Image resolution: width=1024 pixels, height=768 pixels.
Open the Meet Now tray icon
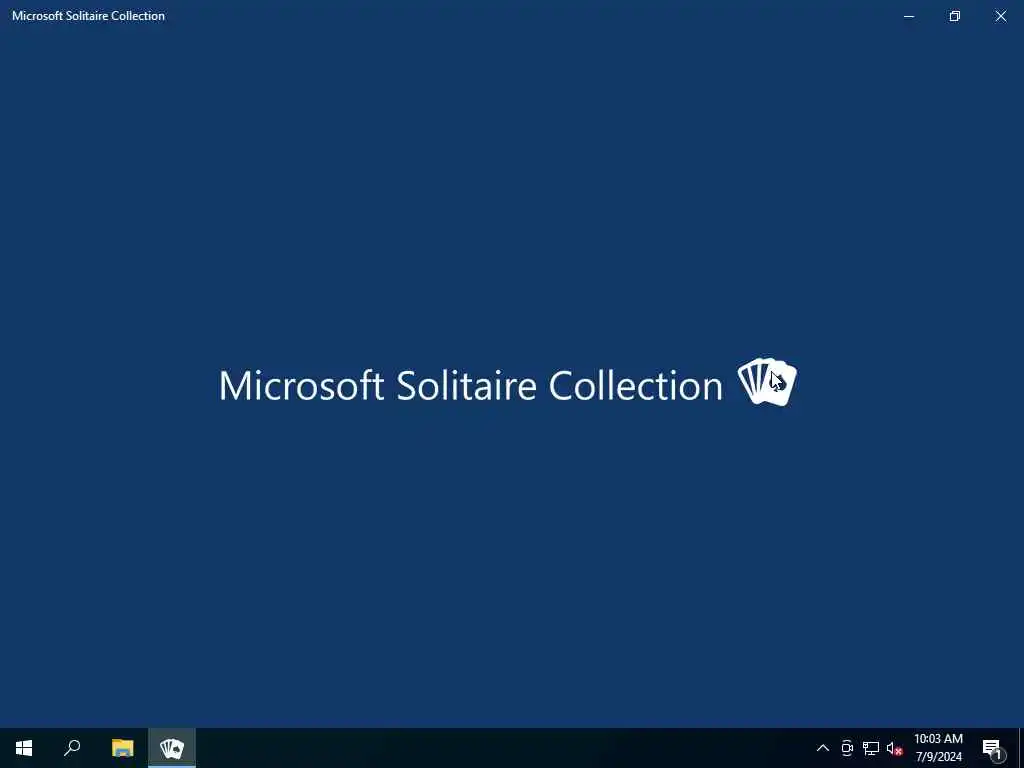click(x=847, y=748)
